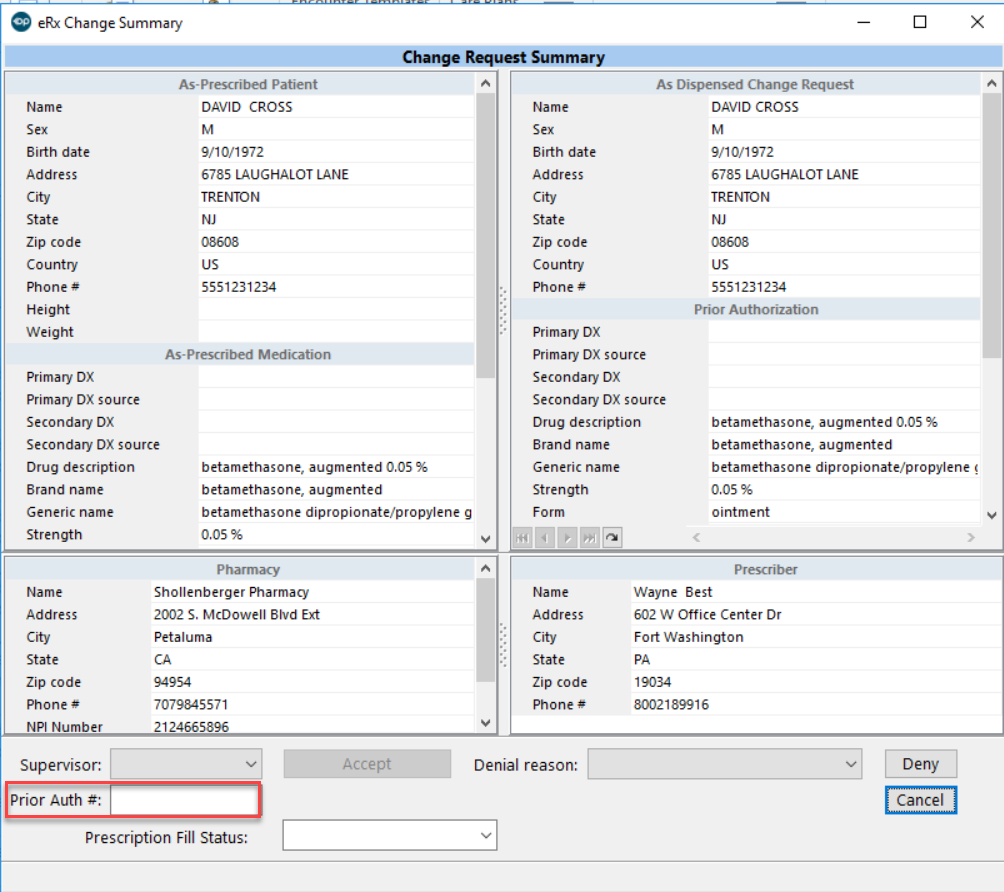
Task: Open the Prescription Fill Status dropdown
Action: coord(390,836)
